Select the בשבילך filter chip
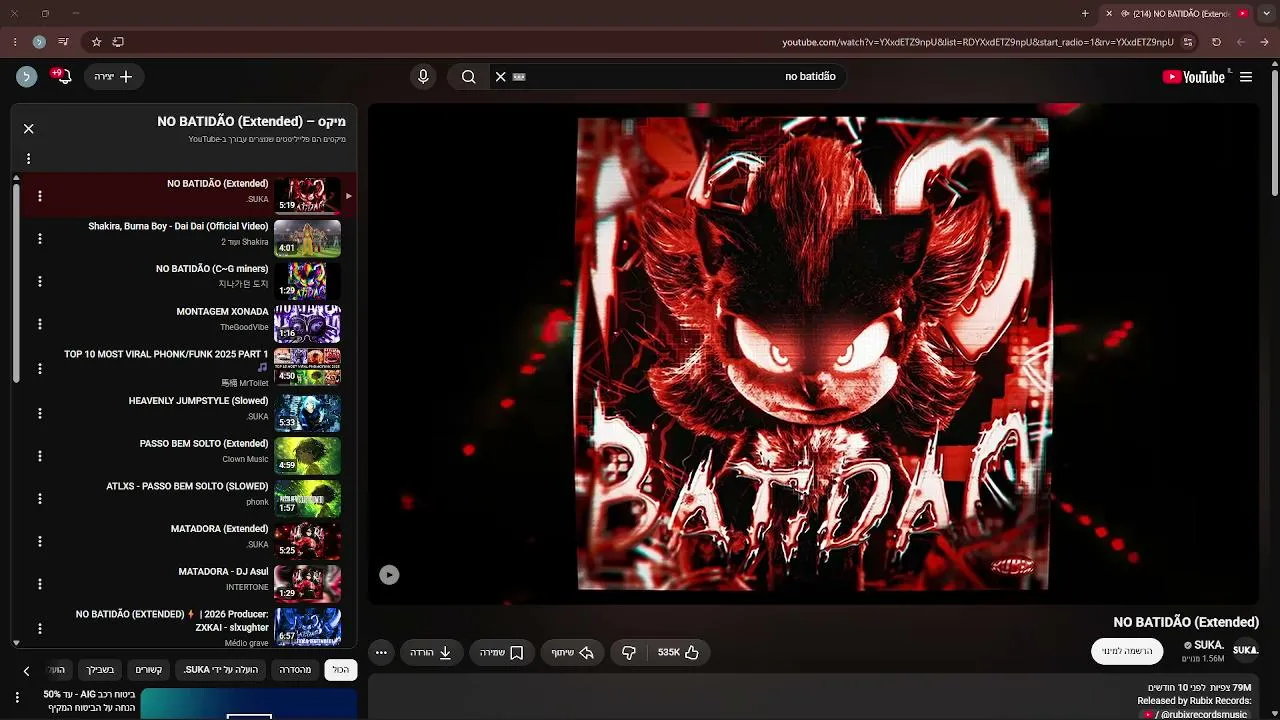The height and width of the screenshot is (720, 1280). tap(100, 670)
